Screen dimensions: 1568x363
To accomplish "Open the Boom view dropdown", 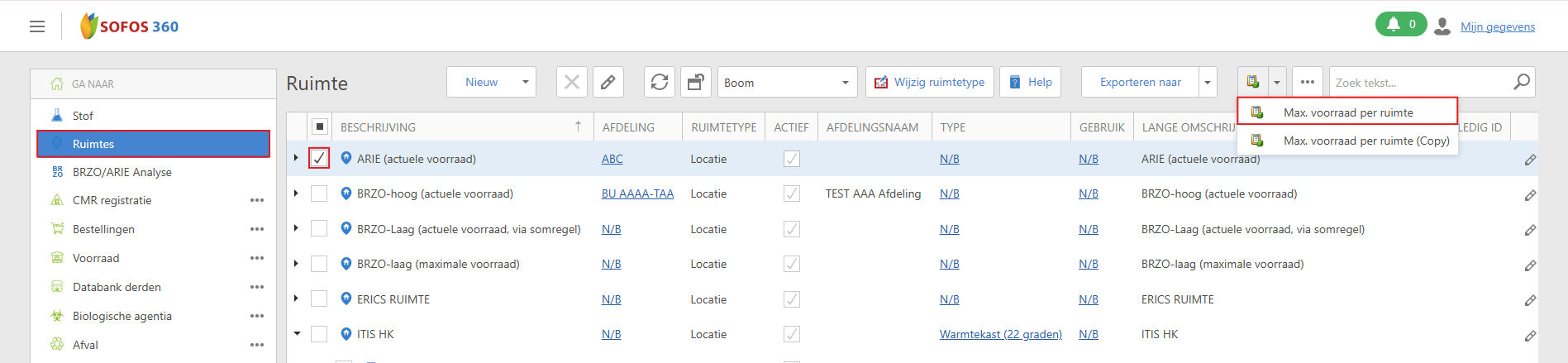I will point(786,82).
